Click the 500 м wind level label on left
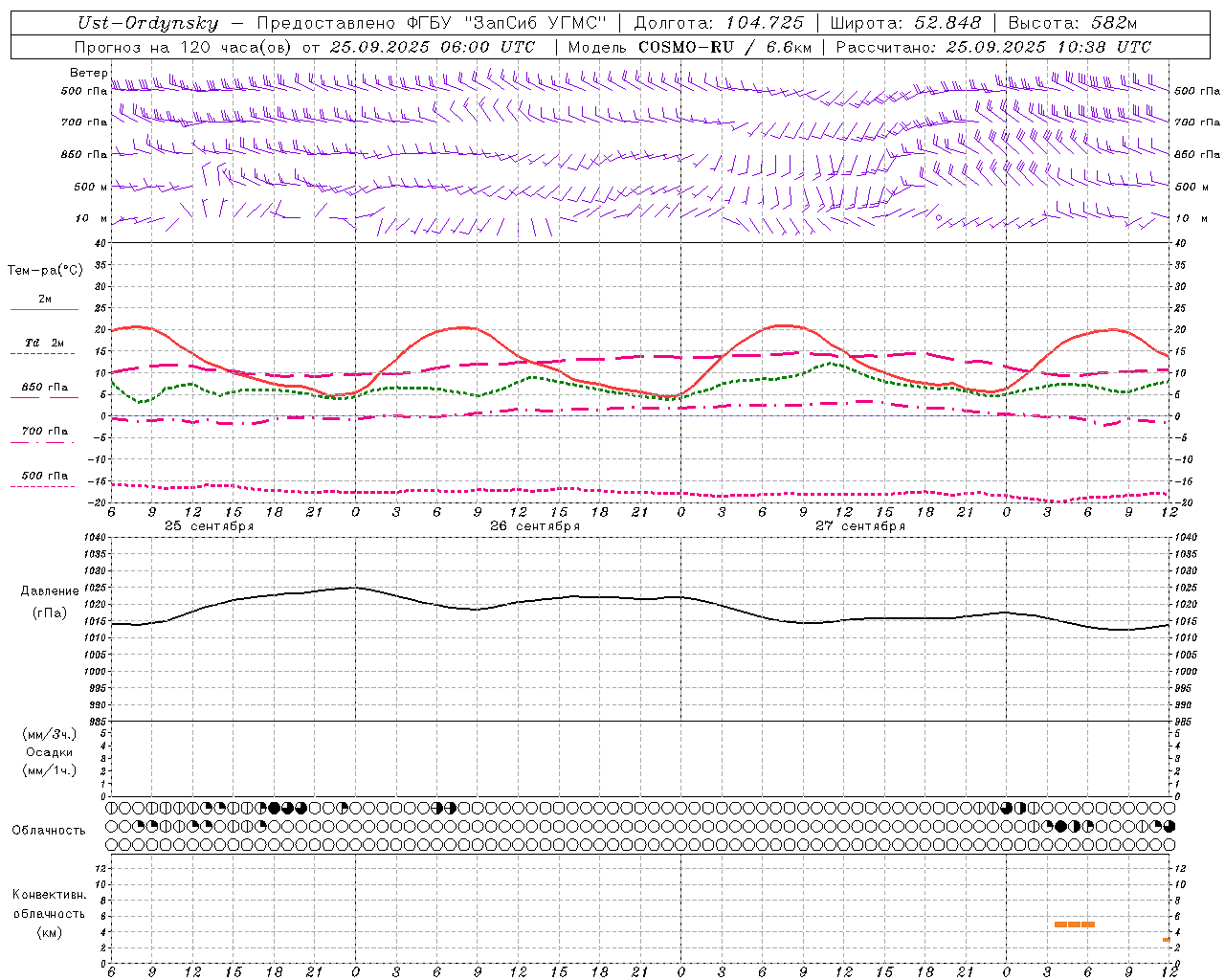 tap(91, 187)
